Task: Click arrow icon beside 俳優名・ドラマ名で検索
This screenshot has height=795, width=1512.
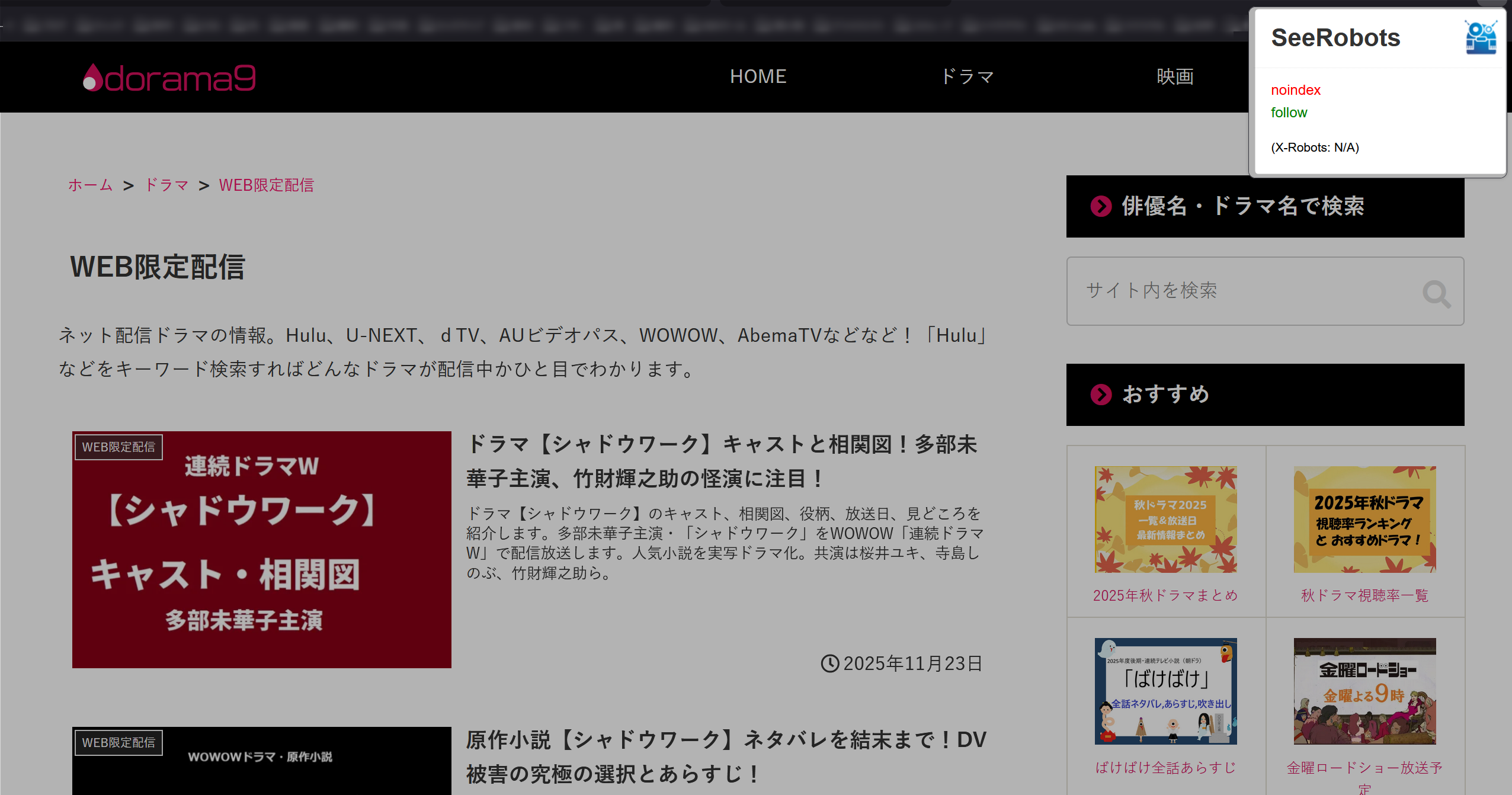Action: pos(1101,207)
